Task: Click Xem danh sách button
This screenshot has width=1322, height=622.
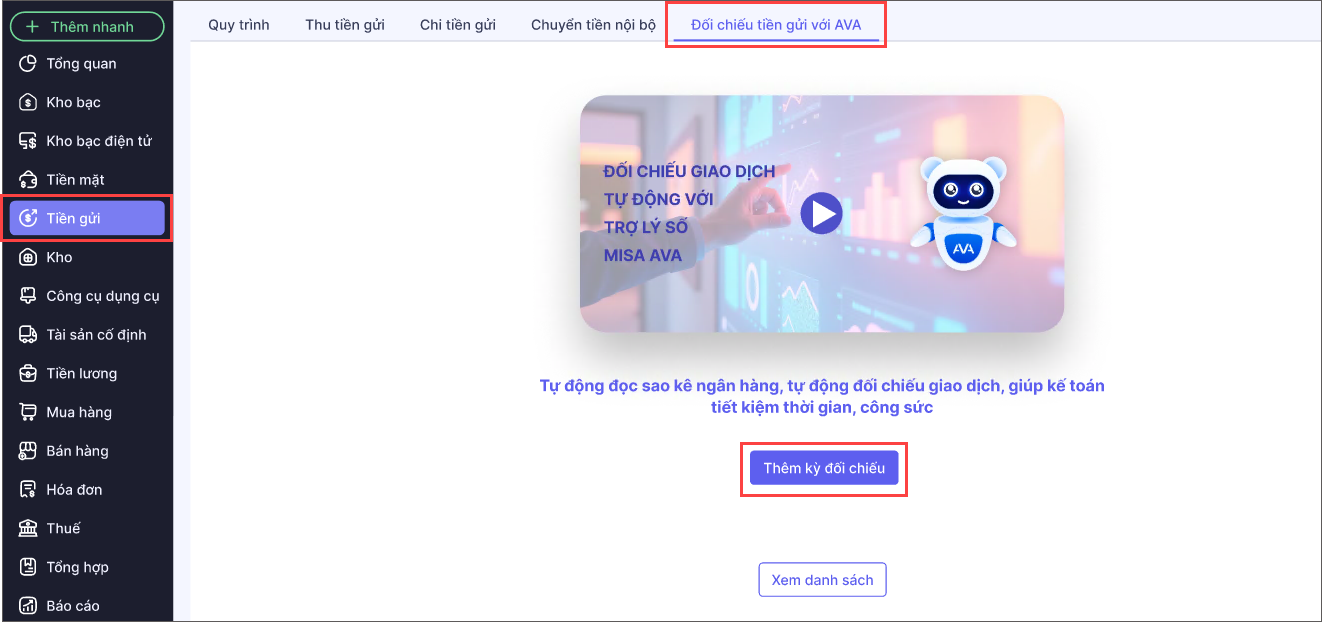Action: [822, 580]
